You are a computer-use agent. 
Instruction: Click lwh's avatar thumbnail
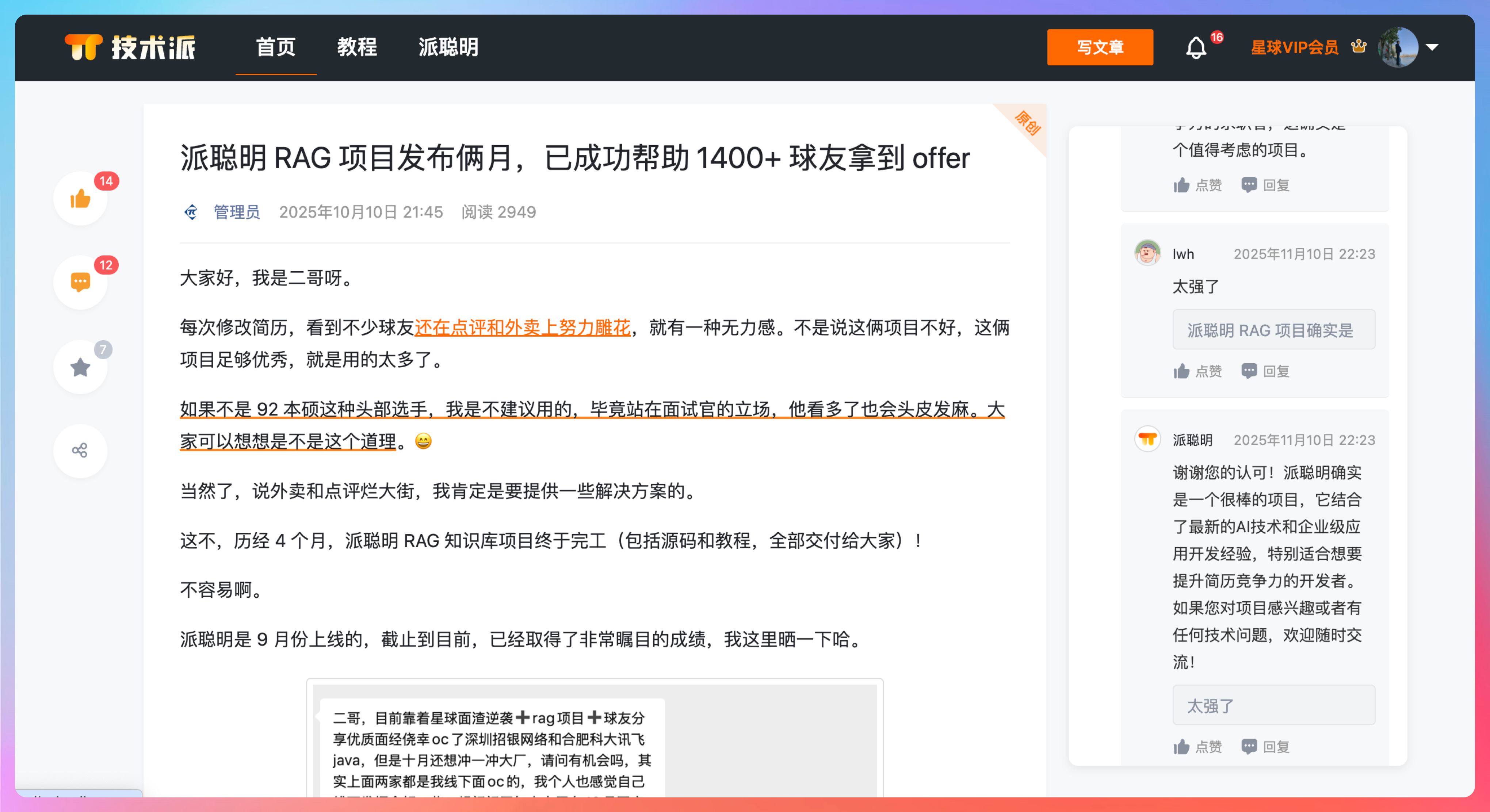tap(1147, 253)
